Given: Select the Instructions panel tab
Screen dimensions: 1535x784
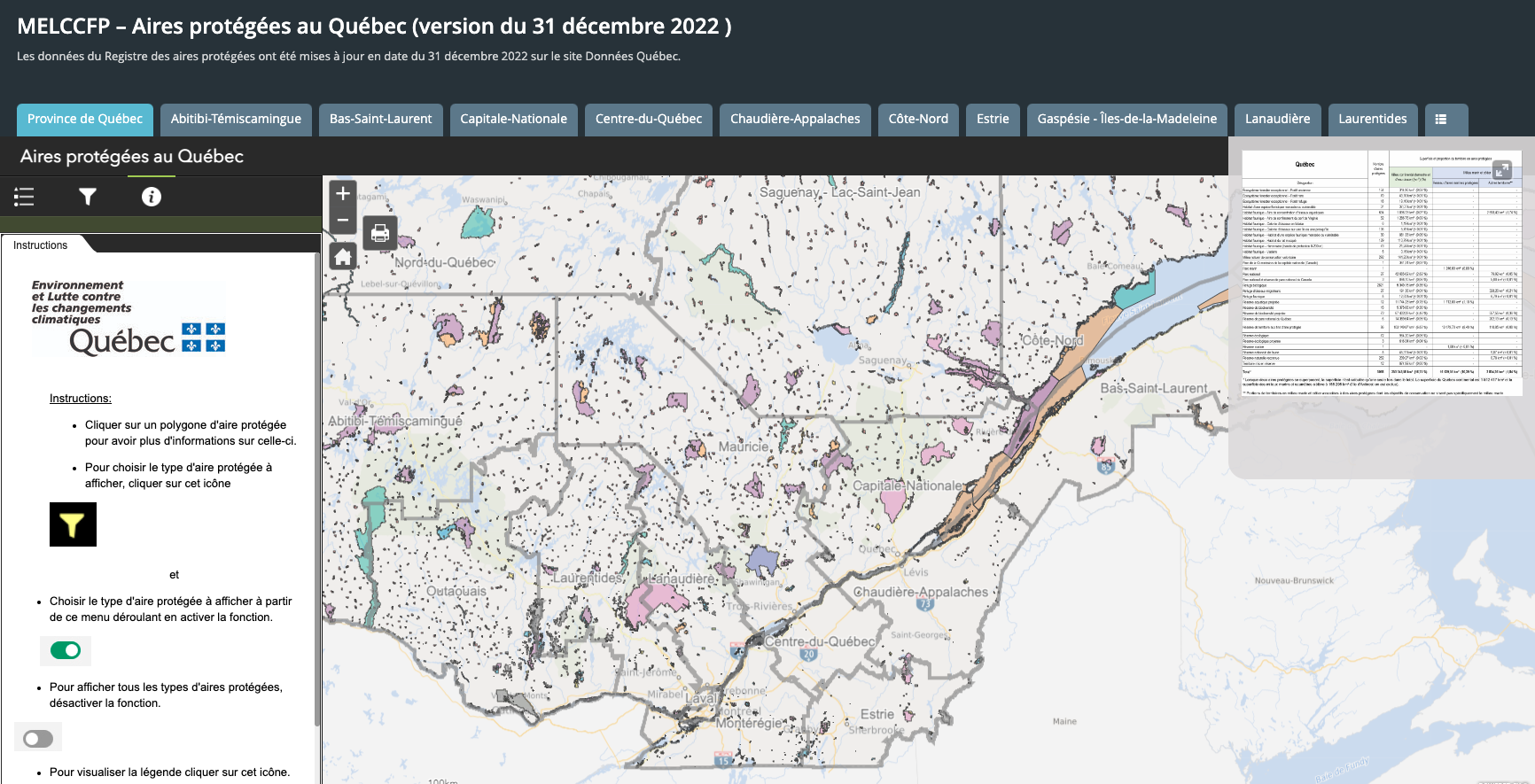Looking at the screenshot, I should [x=41, y=245].
